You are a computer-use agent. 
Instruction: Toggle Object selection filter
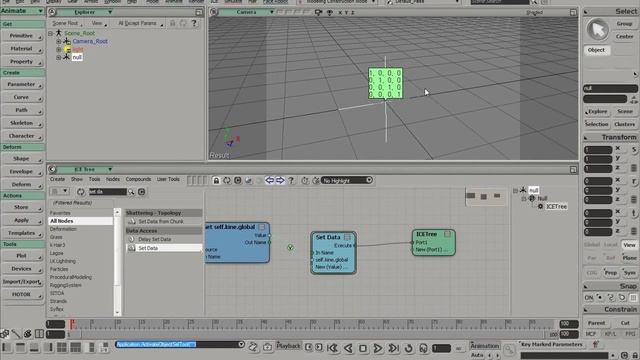pyautogui.click(x=596, y=50)
